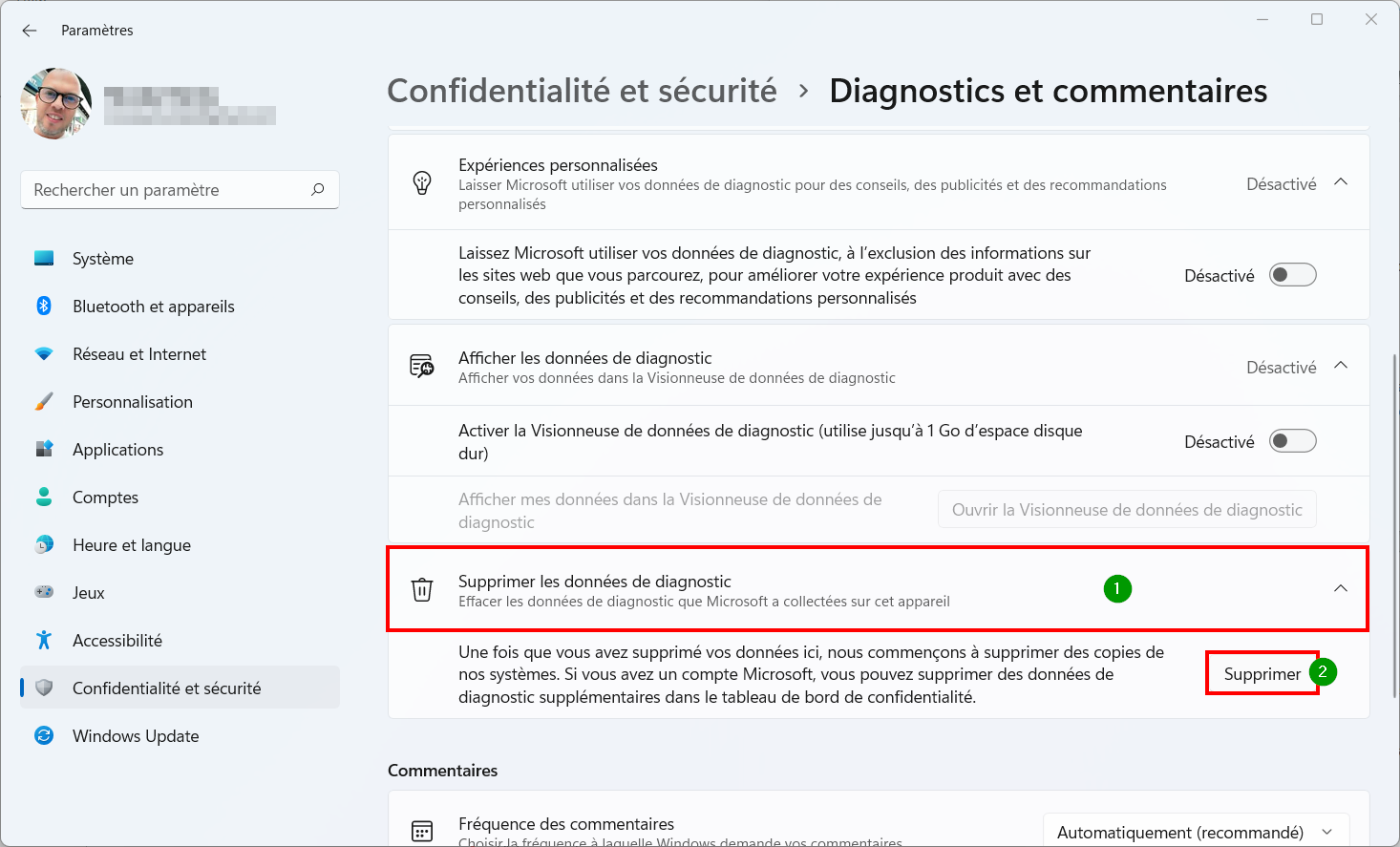Collapse the Expériences personnalisées section chevron
This screenshot has width=1400, height=847.
pos(1341,182)
